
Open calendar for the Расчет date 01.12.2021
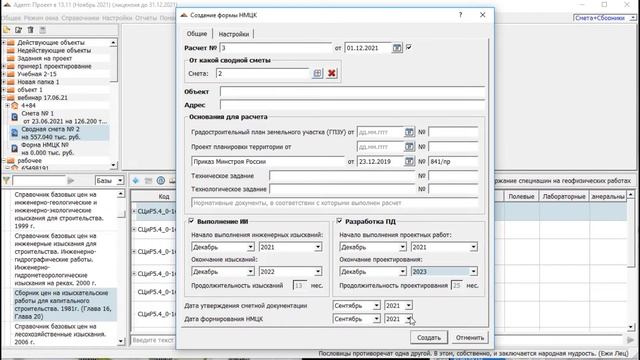pyautogui.click(x=397, y=48)
